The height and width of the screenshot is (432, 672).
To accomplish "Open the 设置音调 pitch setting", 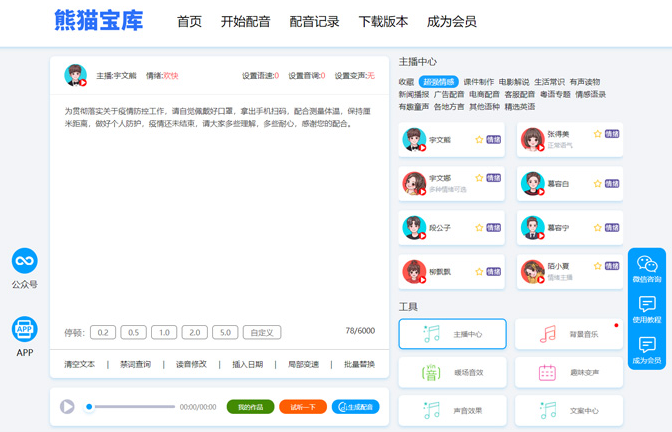I will coord(307,76).
